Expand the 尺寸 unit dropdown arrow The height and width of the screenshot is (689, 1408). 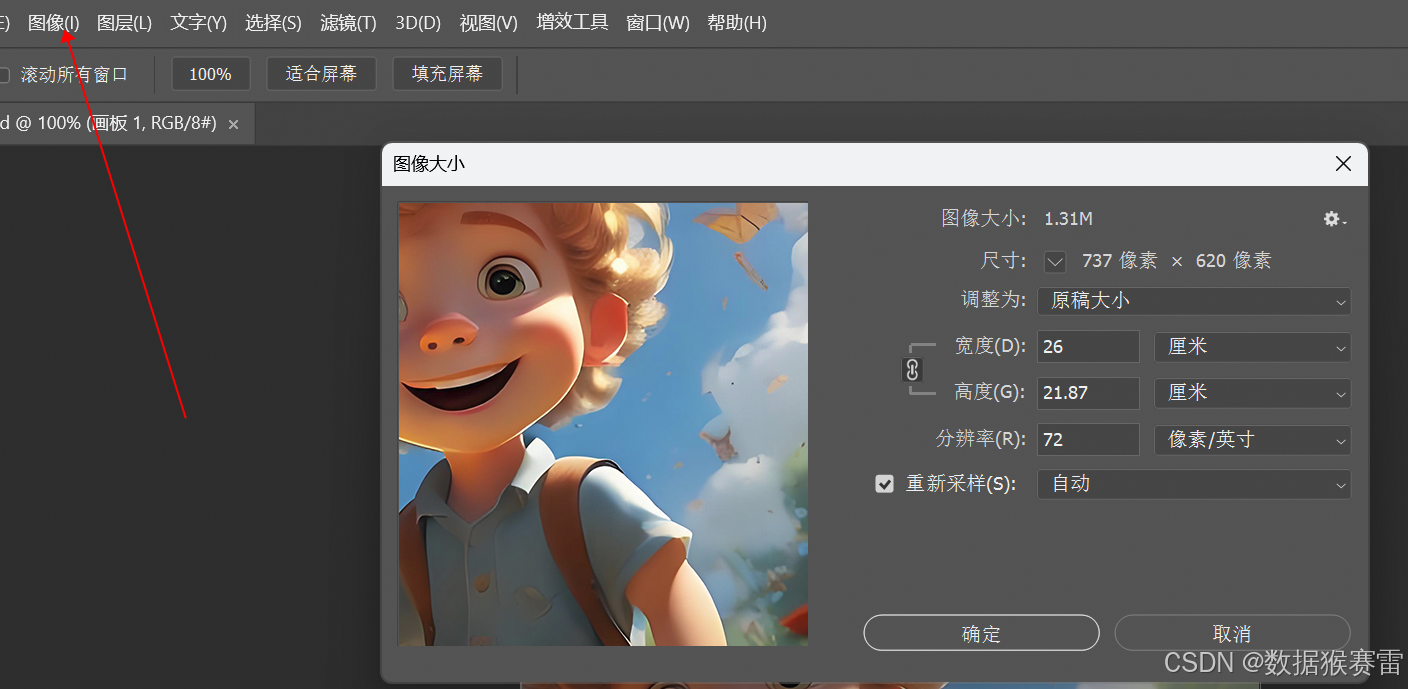coord(1055,261)
